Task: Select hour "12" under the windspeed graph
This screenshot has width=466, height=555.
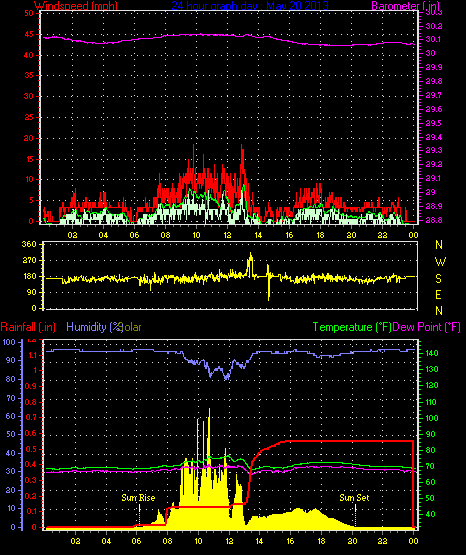Action: point(227,235)
